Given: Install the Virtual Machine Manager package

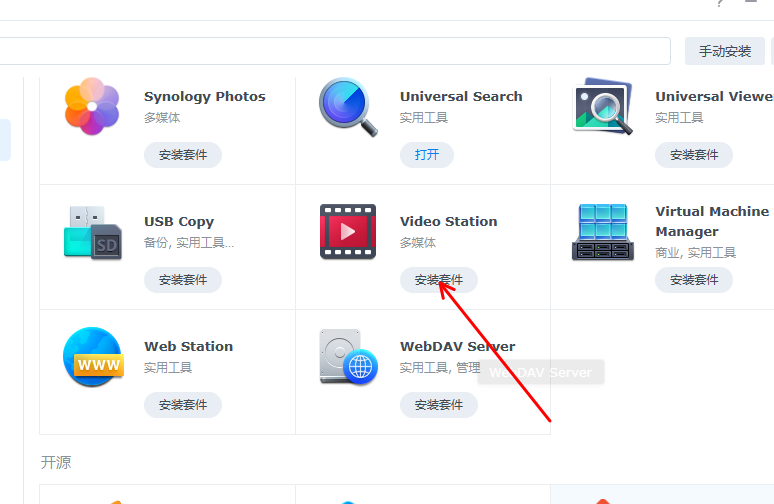Looking at the screenshot, I should (x=694, y=280).
